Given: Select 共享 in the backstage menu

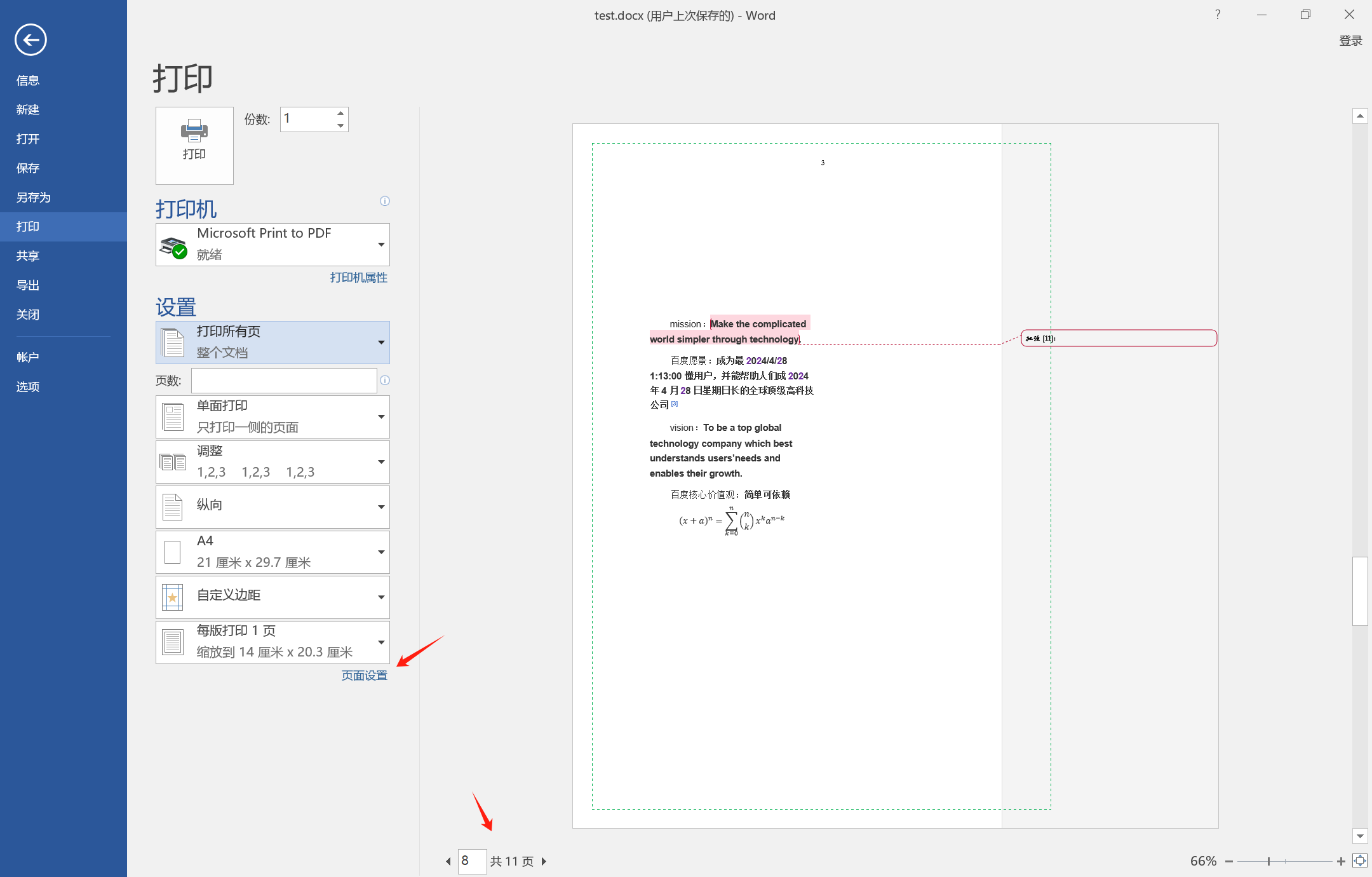Looking at the screenshot, I should 64,256.
